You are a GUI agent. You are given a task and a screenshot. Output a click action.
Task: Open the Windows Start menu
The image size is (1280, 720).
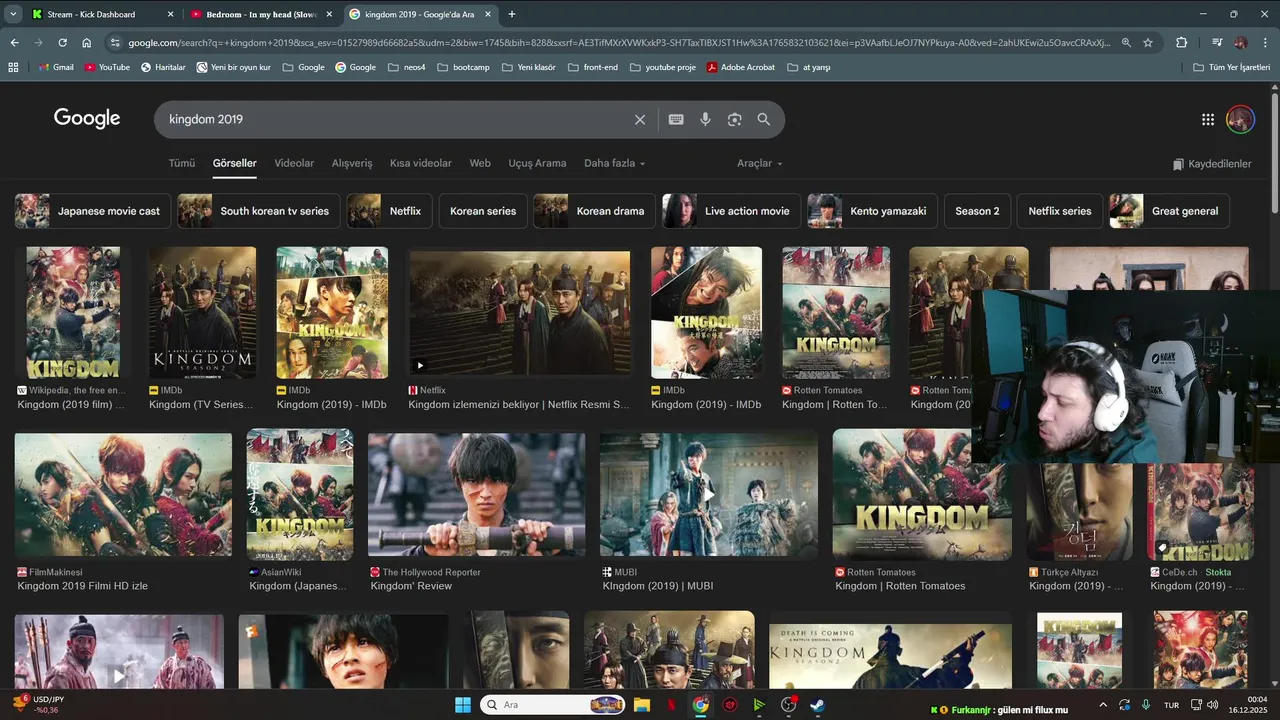pos(463,705)
